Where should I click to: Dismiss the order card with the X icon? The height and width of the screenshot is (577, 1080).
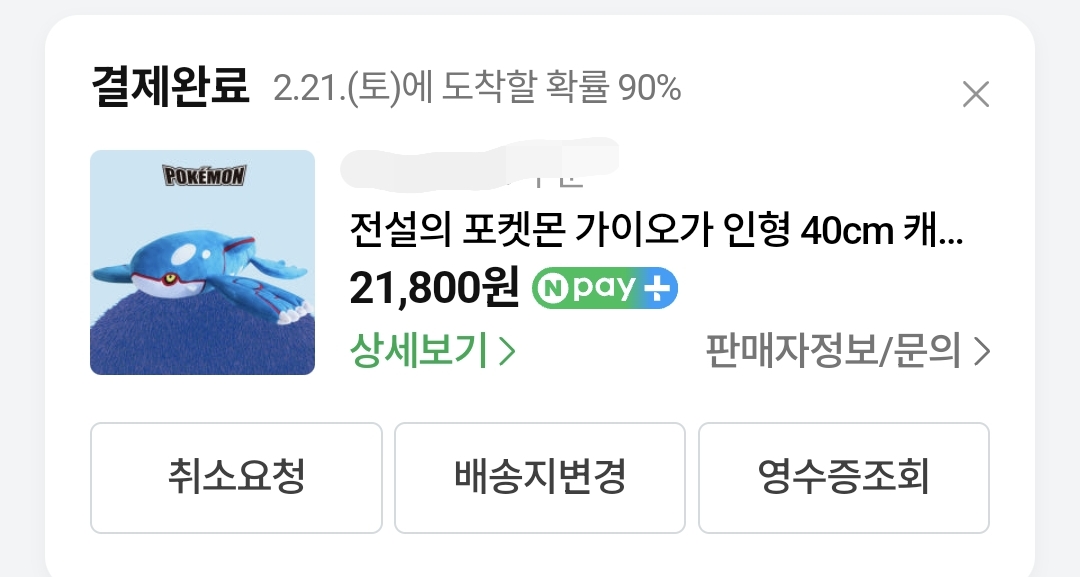tap(975, 94)
